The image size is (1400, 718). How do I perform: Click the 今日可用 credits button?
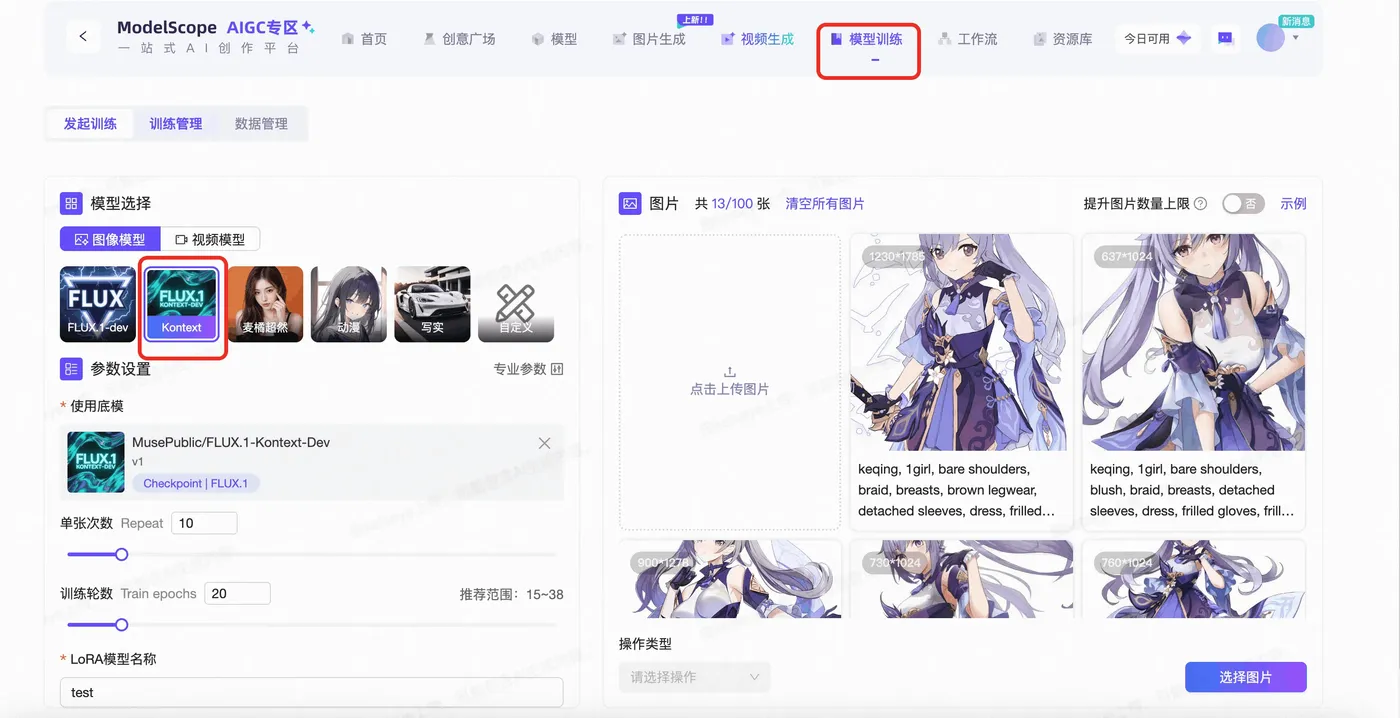click(1157, 38)
